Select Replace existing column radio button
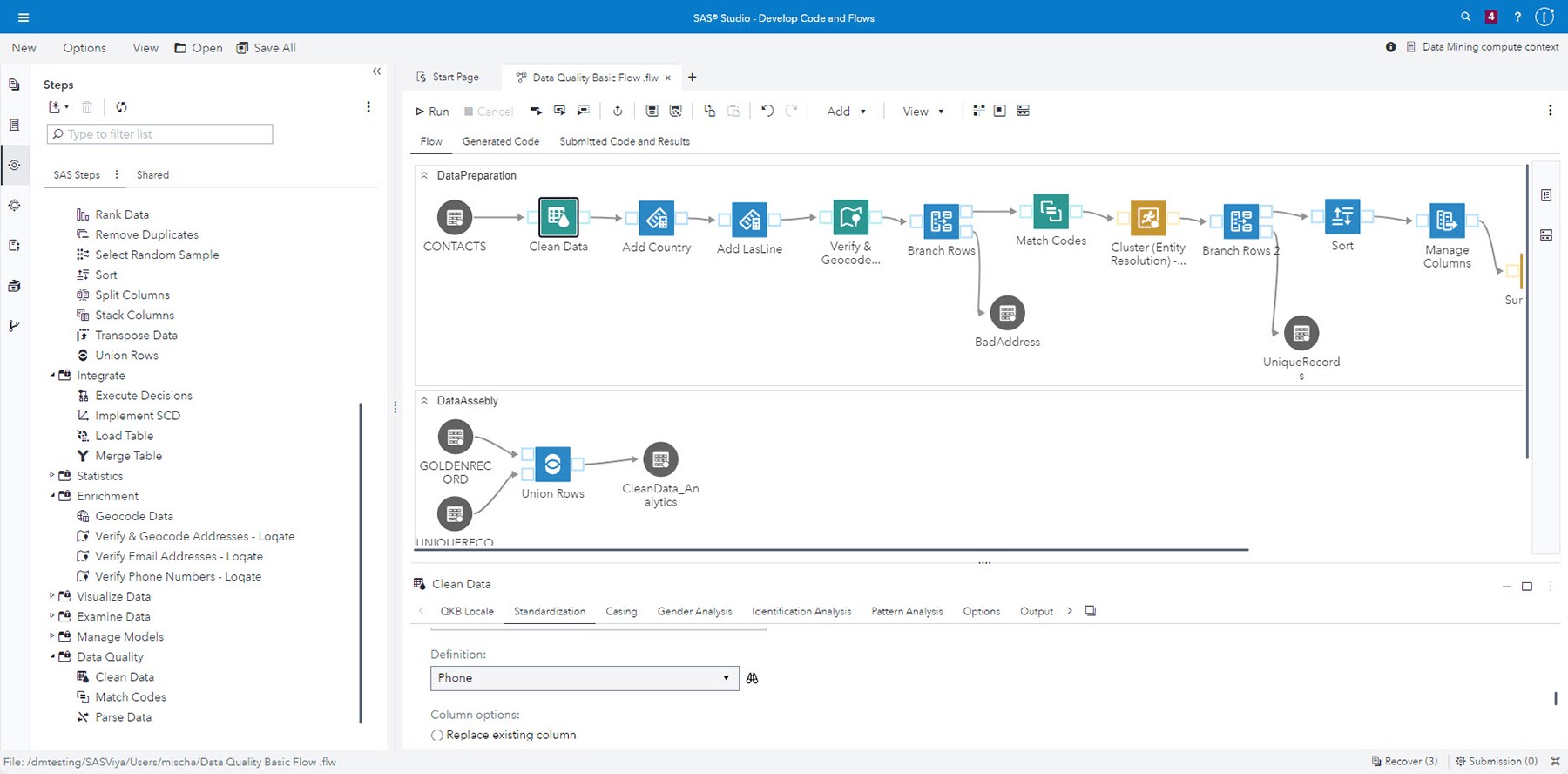The image size is (1568, 774). point(437,736)
